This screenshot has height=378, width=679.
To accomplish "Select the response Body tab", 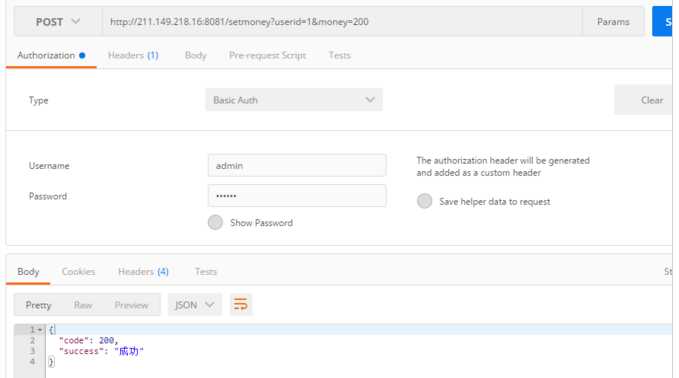I will pos(28,271).
